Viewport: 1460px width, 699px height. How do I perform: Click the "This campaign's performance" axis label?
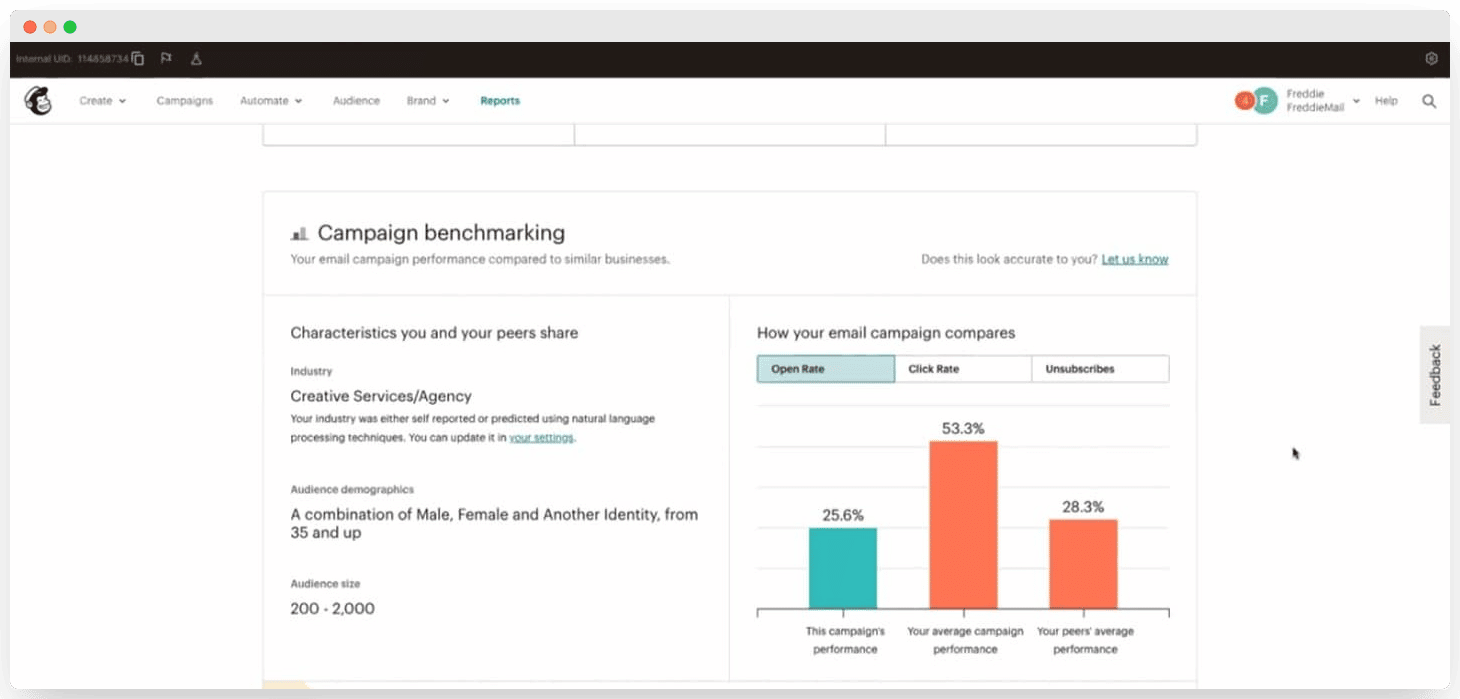click(845, 640)
